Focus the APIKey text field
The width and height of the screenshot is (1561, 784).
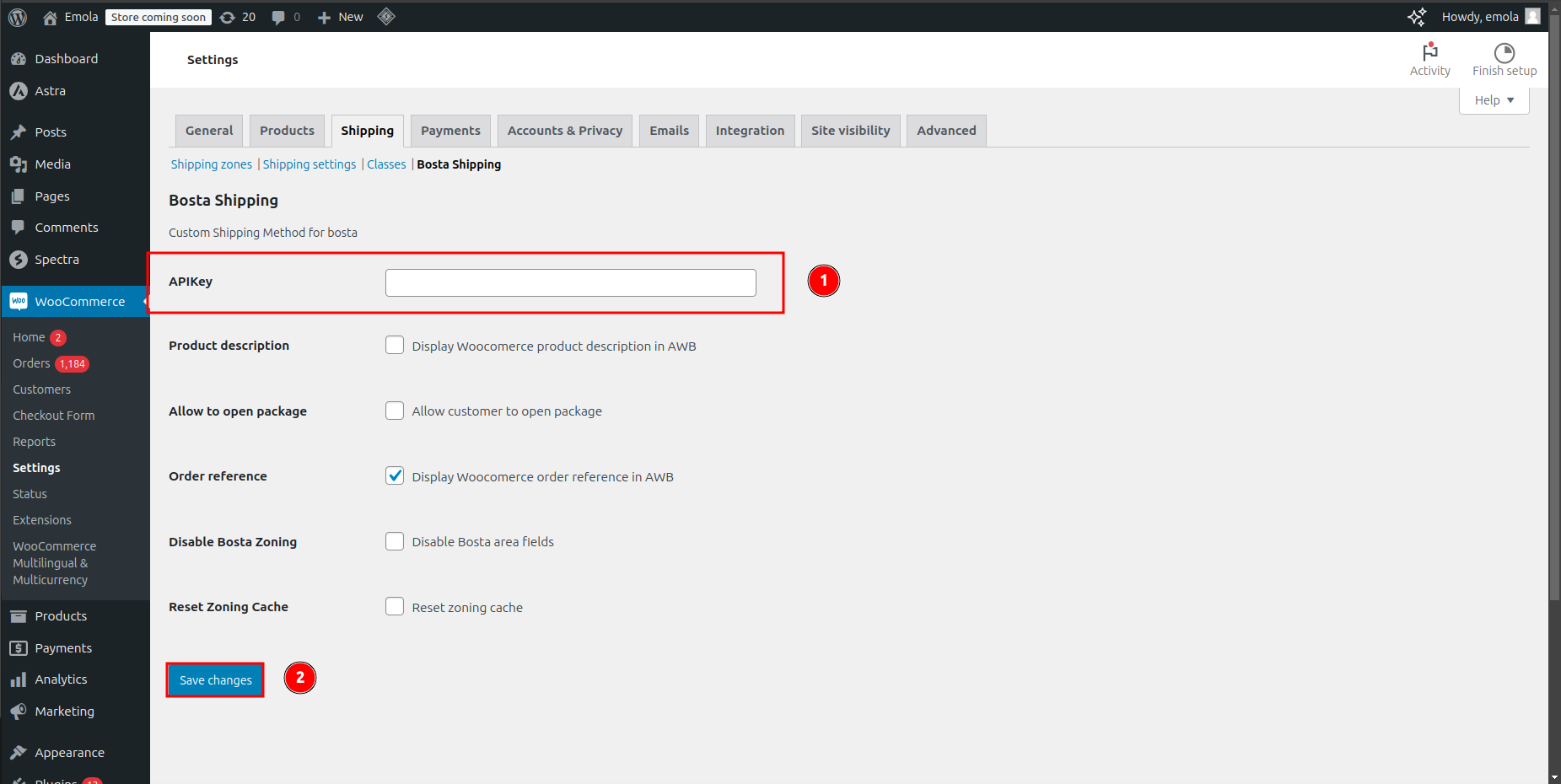coord(571,282)
